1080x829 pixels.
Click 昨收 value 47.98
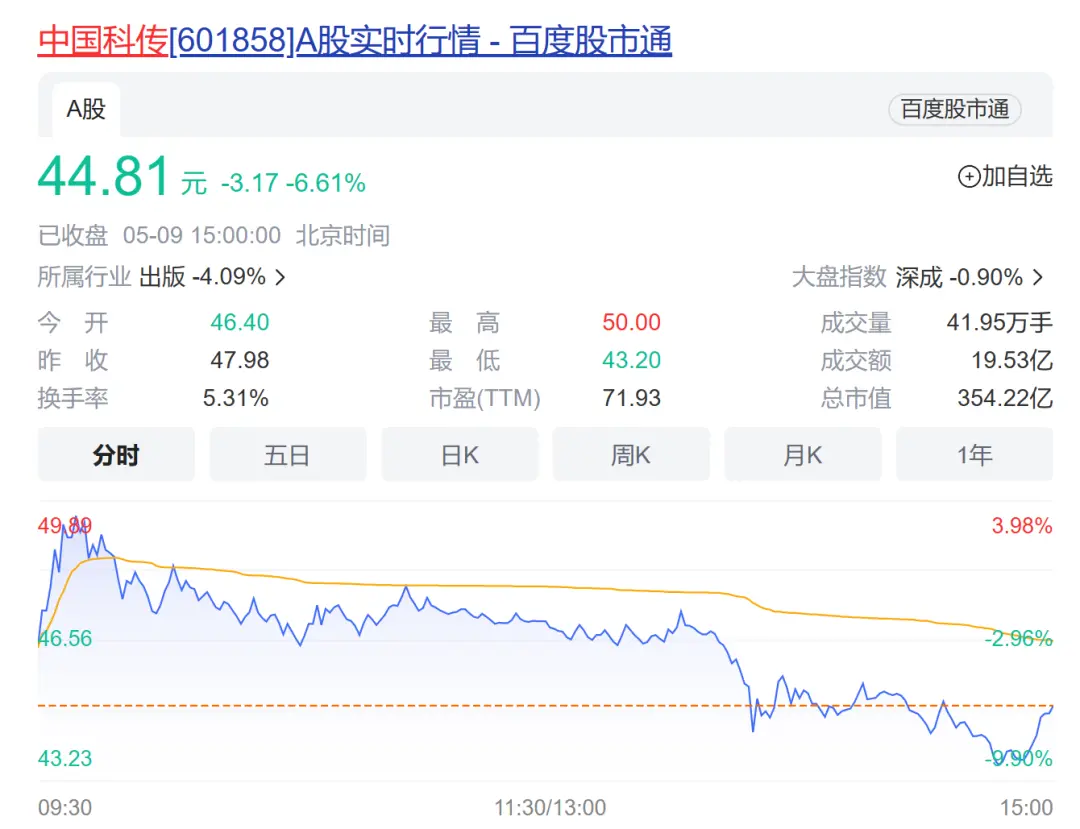pyautogui.click(x=240, y=360)
